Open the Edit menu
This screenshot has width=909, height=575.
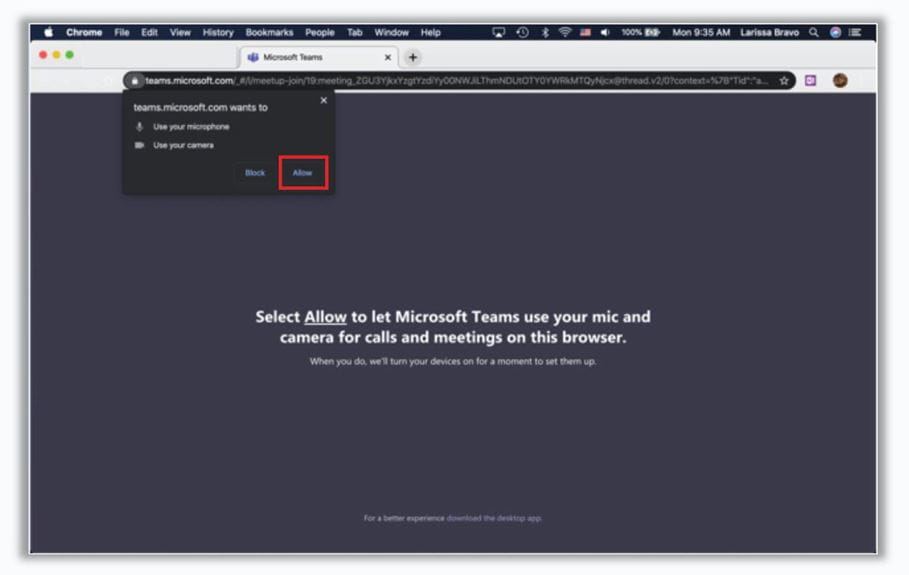point(149,32)
